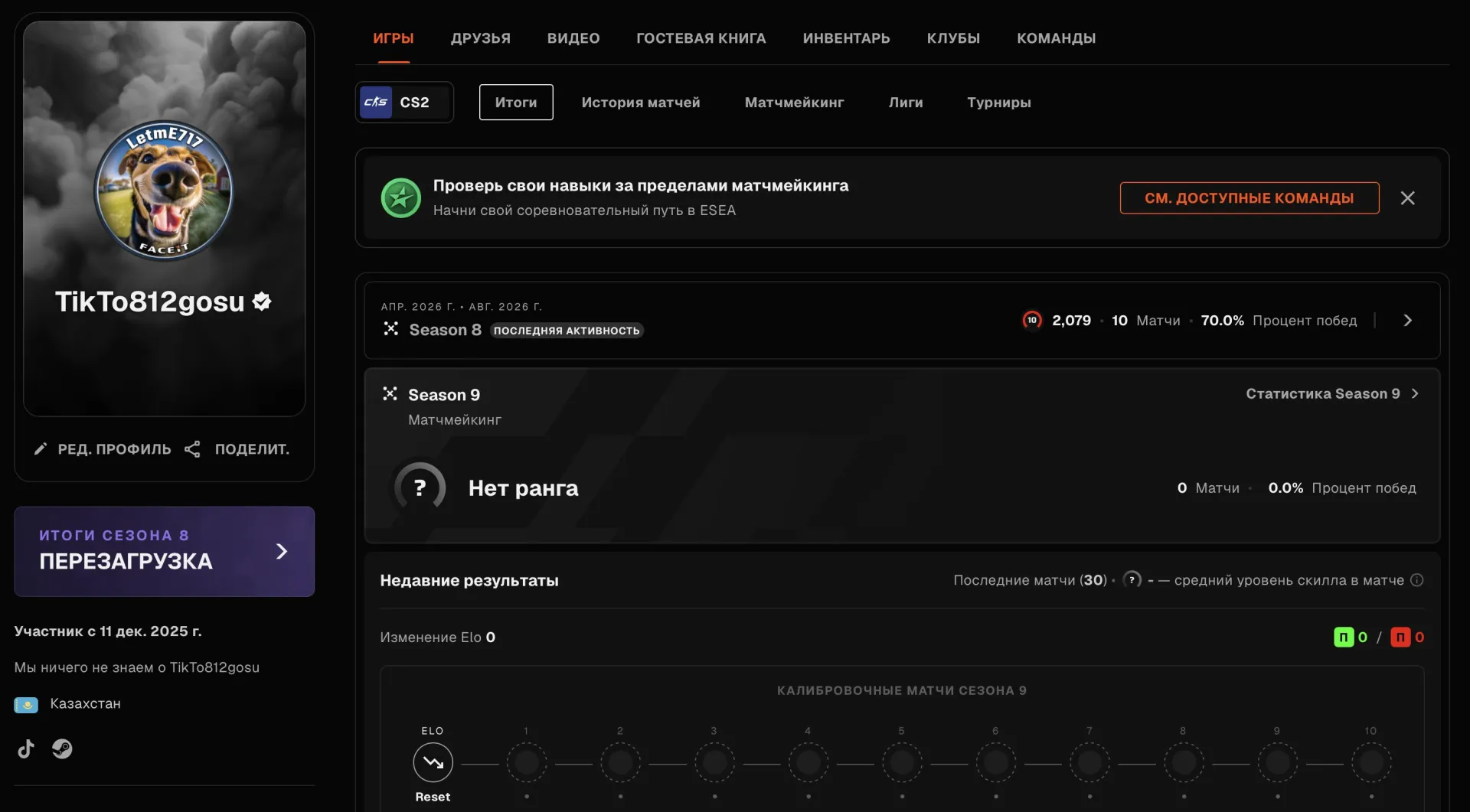Expand Season 8 stats with chevron
The height and width of the screenshot is (812, 1470).
click(1407, 321)
